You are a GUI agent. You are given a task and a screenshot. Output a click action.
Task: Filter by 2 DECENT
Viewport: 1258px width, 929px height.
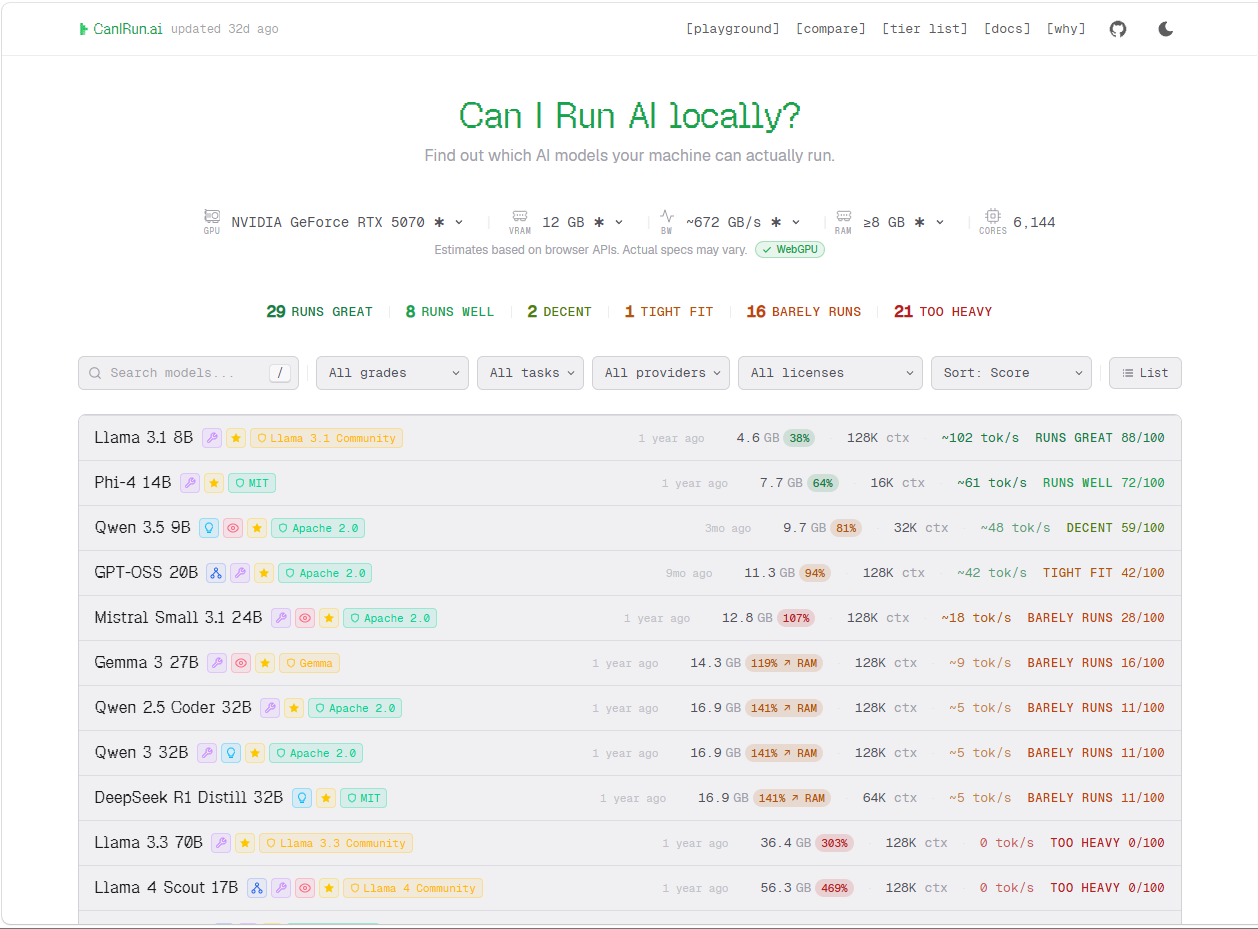click(559, 312)
